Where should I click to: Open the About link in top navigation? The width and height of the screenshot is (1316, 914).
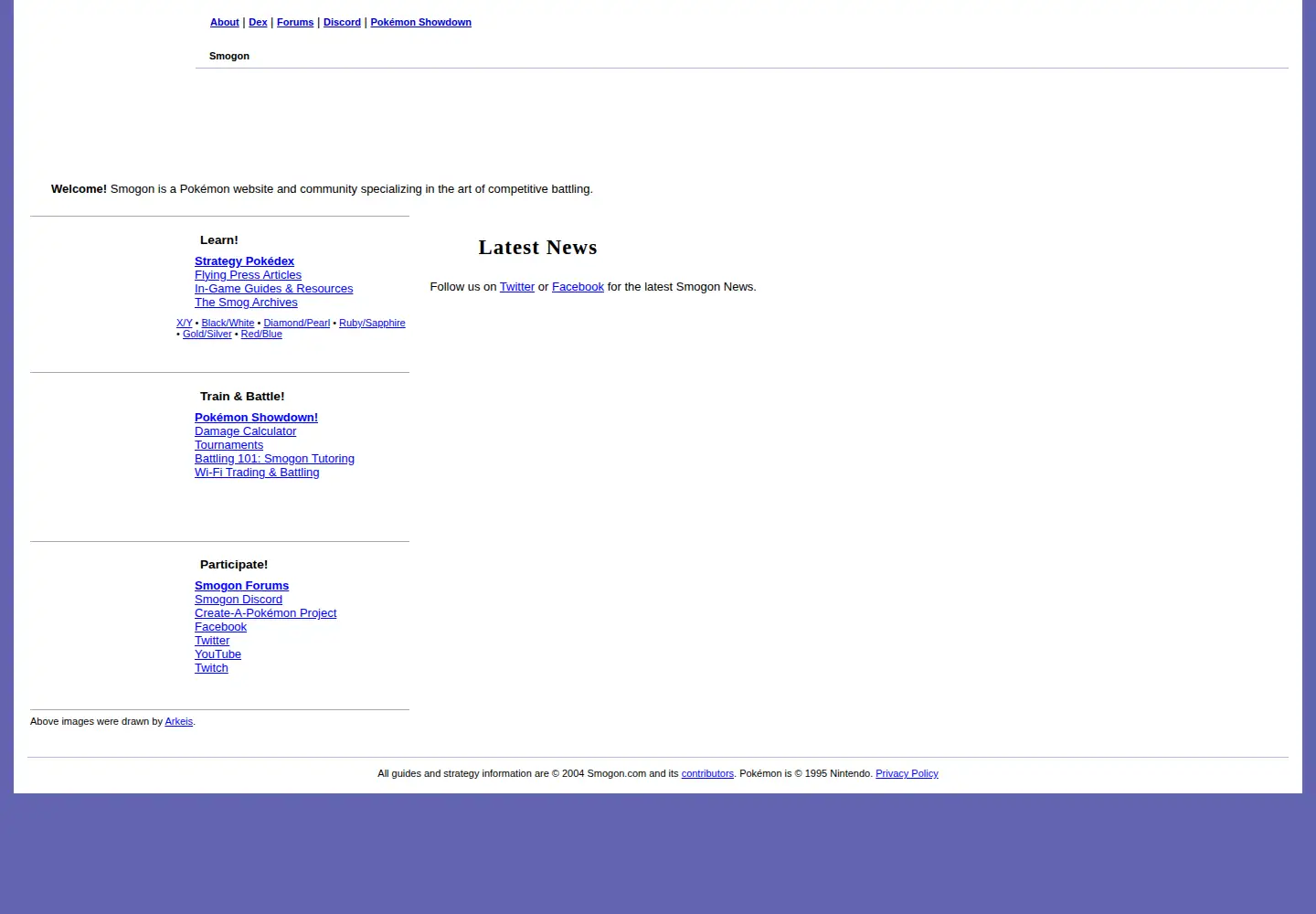pos(225,22)
